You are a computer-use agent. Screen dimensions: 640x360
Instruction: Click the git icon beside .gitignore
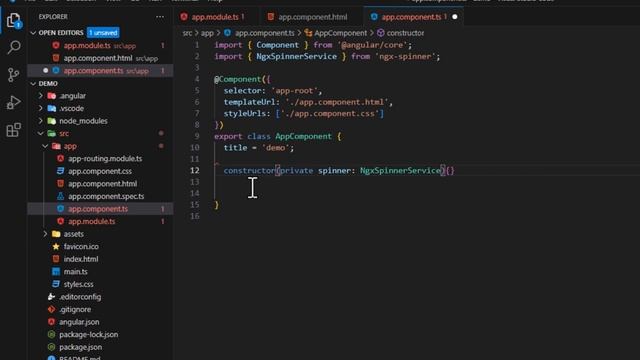[x=51, y=309]
